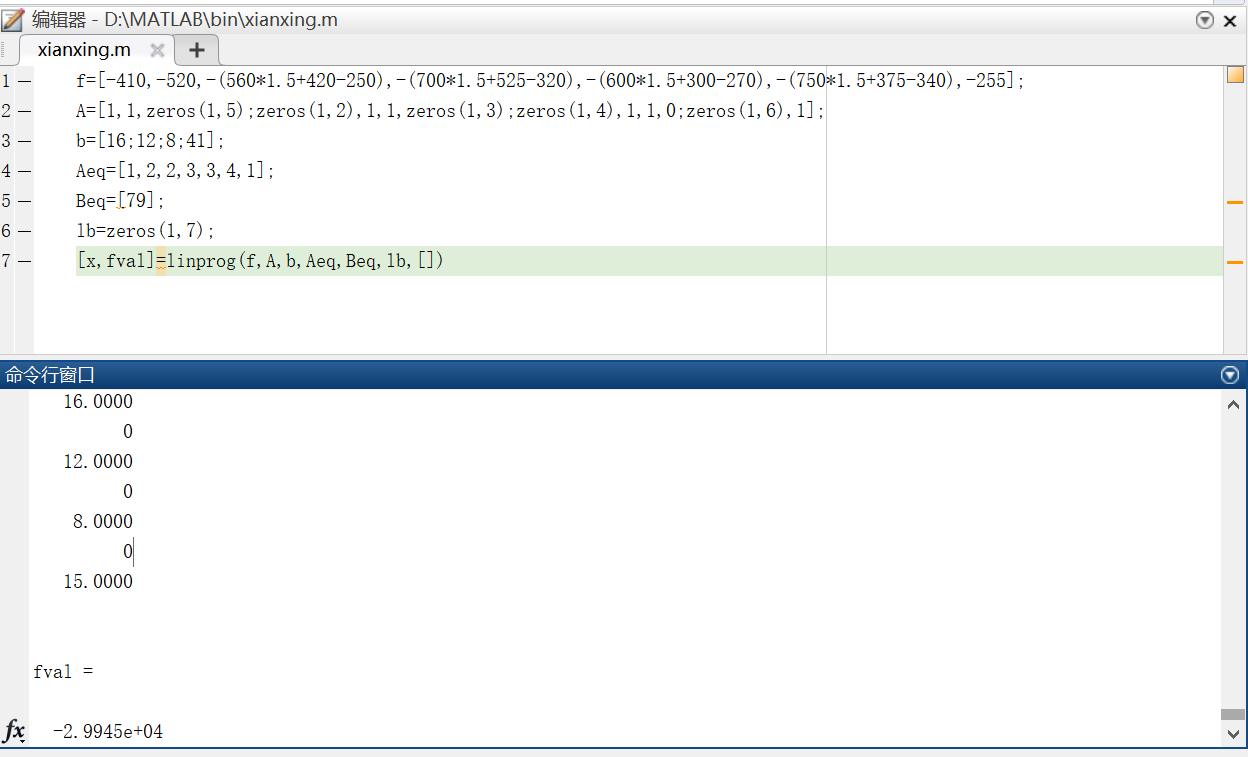Open the editor panel actions dropdown
Screen dimensions: 1248x757
(1205, 19)
